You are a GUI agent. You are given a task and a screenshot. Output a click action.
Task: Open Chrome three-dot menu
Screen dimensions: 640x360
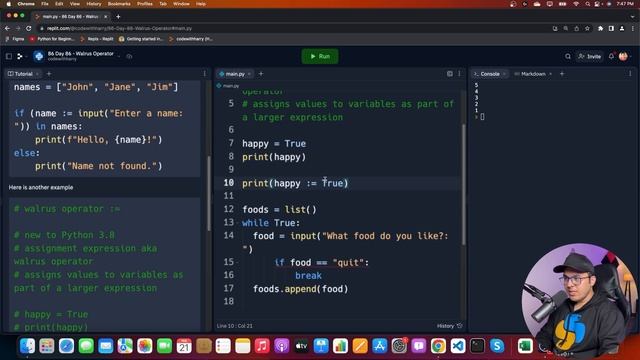633,28
